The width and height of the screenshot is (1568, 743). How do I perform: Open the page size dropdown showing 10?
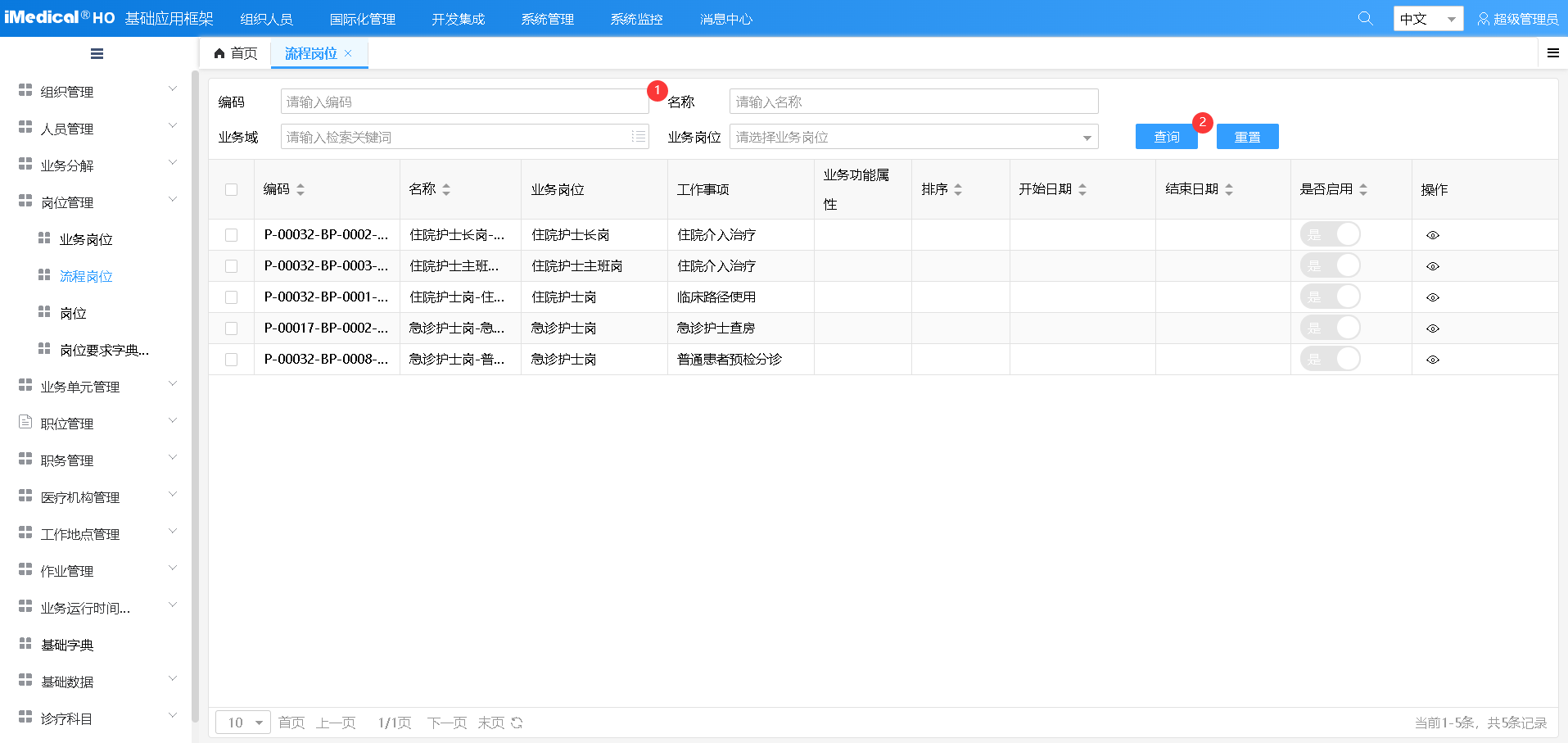[x=243, y=723]
